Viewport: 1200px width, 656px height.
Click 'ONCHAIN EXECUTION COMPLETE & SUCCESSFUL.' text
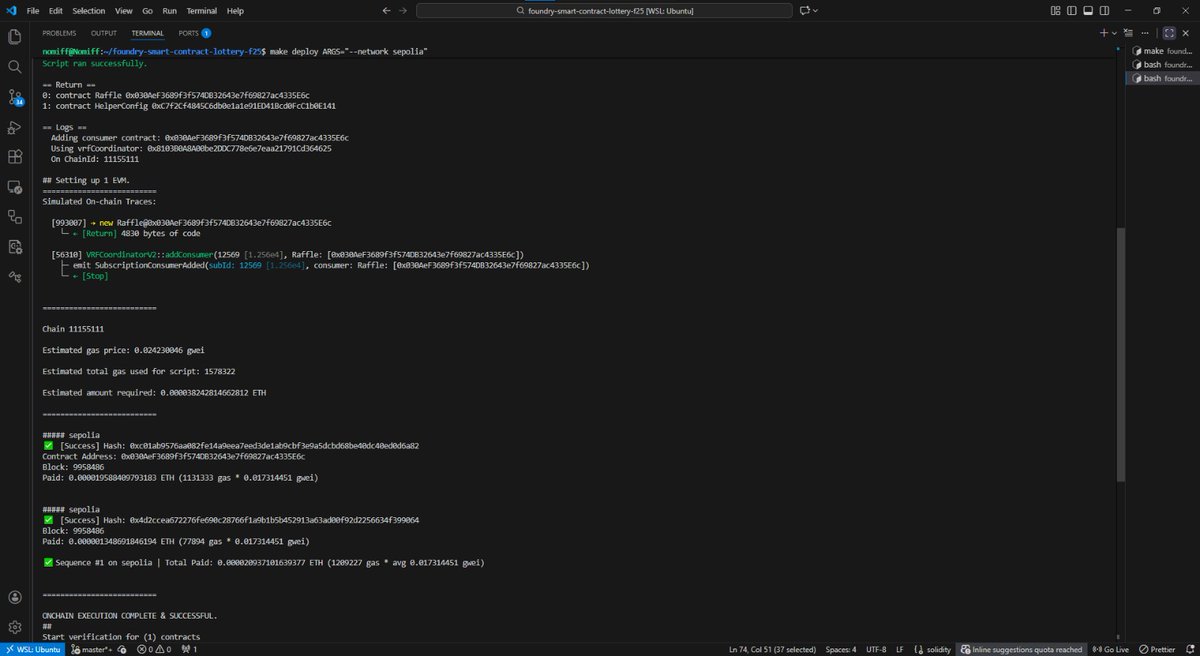point(130,615)
